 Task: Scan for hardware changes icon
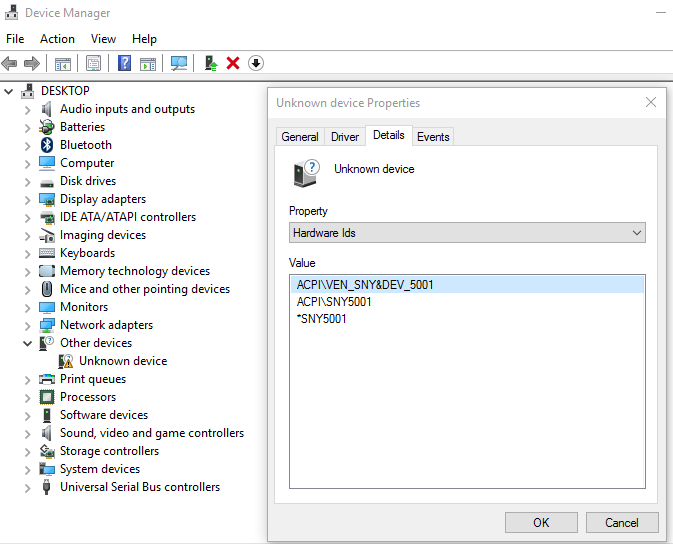click(x=179, y=64)
